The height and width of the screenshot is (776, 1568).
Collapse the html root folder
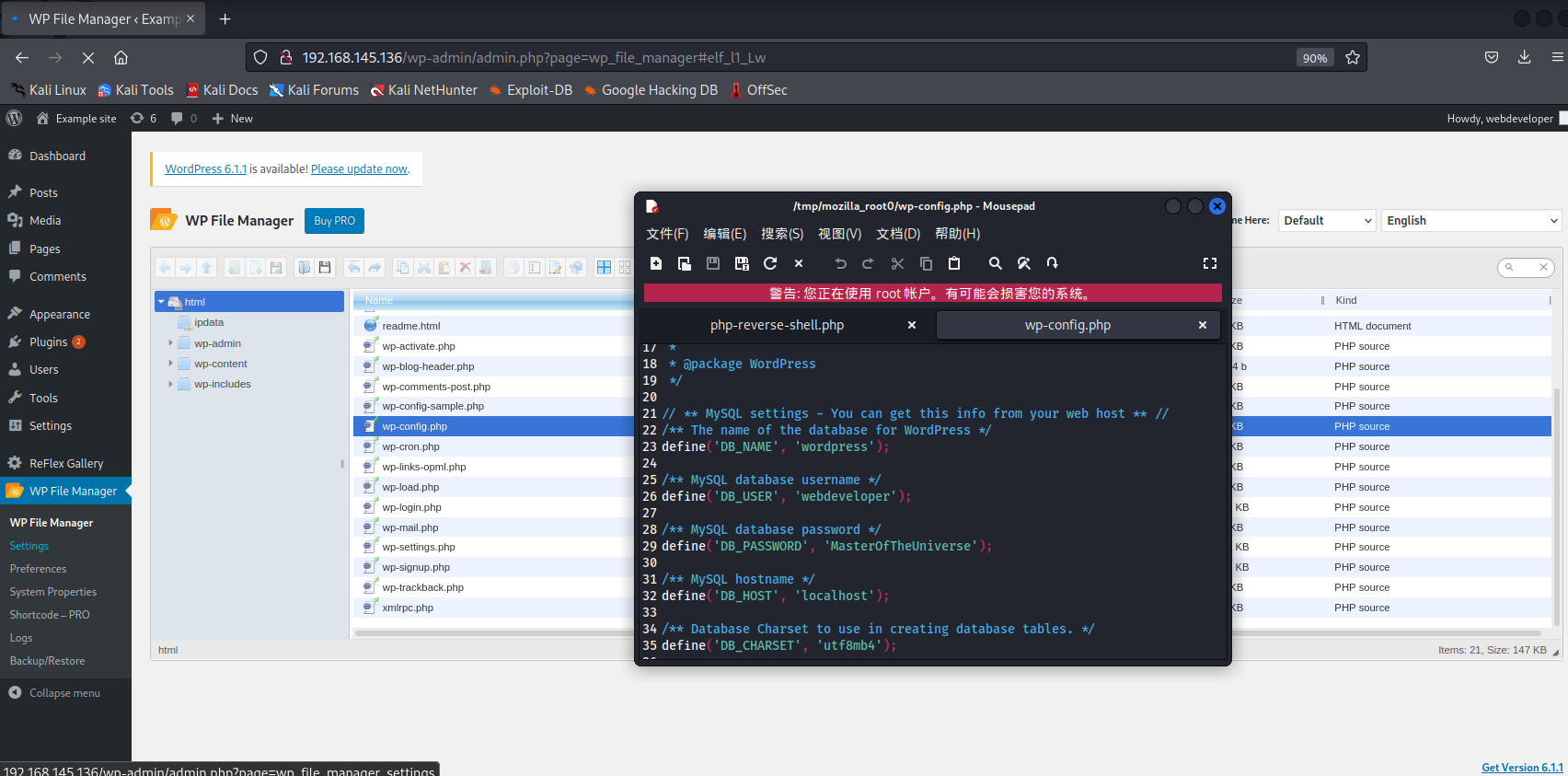(x=161, y=302)
